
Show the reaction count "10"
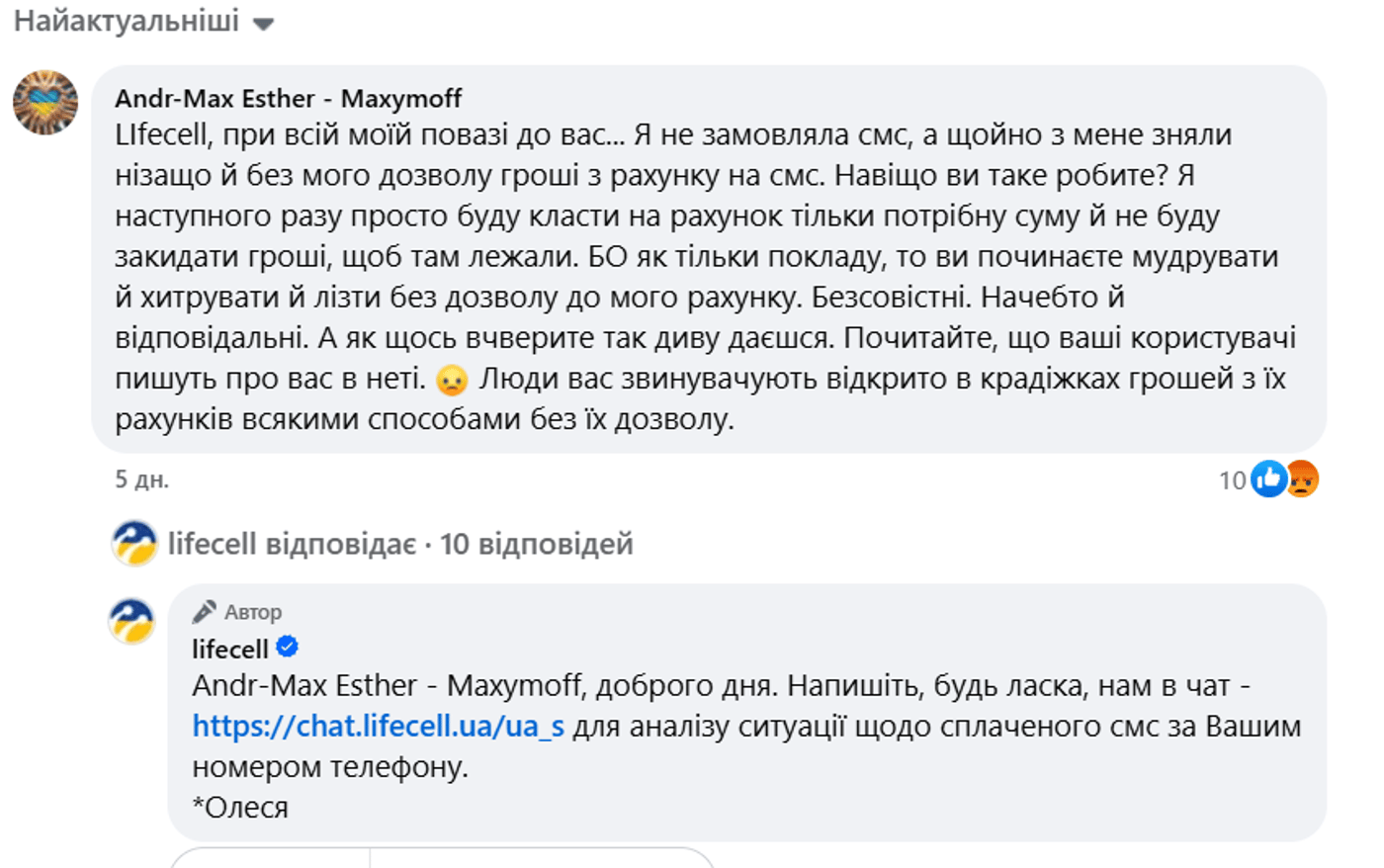[x=1232, y=480]
